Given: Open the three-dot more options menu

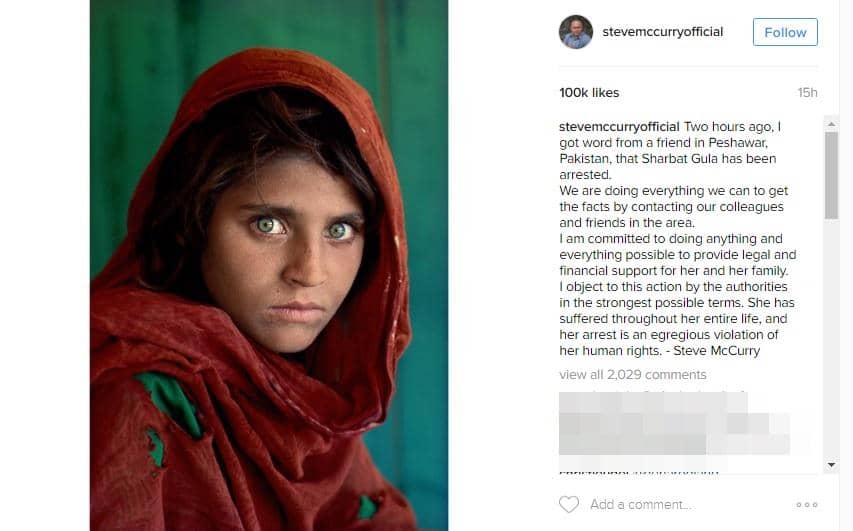Looking at the screenshot, I should (x=806, y=505).
